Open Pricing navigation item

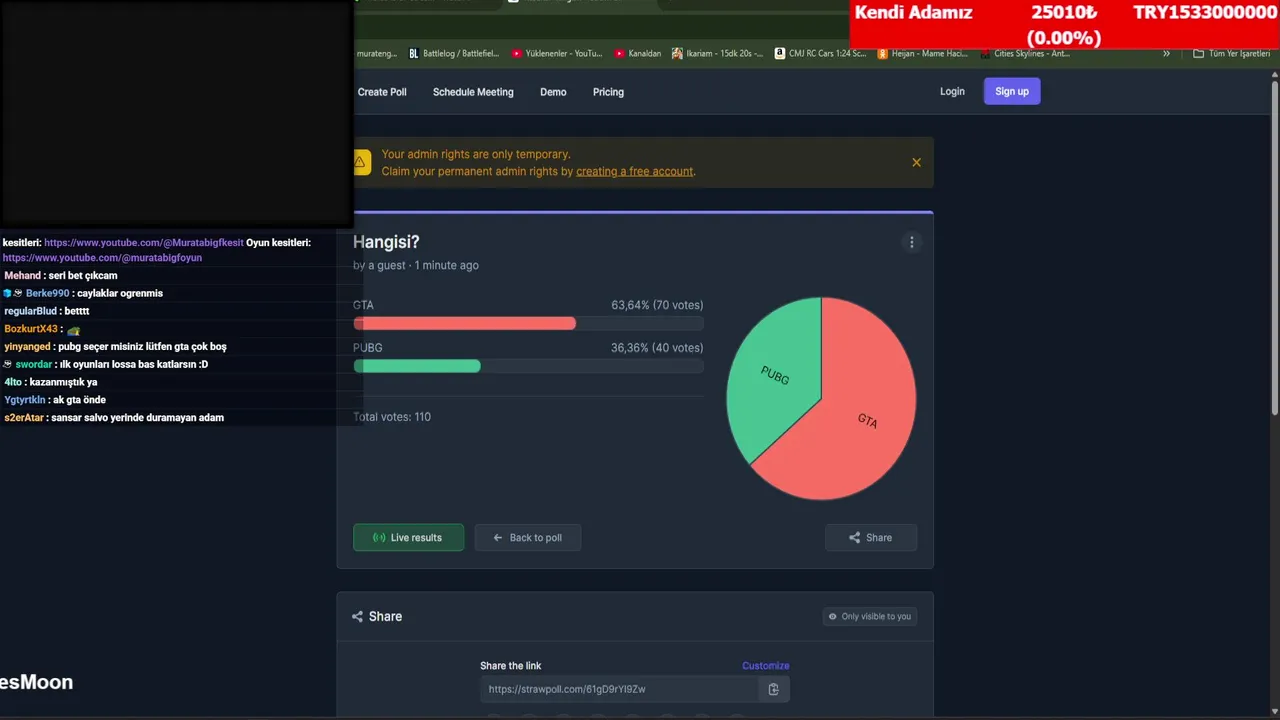(x=608, y=92)
